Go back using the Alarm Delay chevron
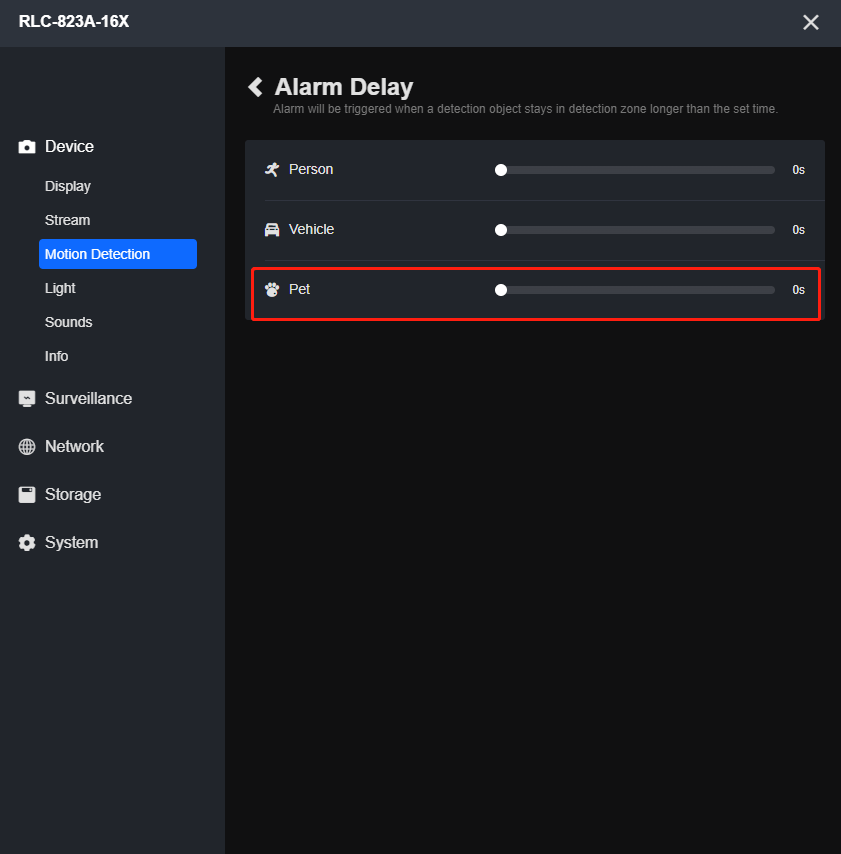The width and height of the screenshot is (841, 854). (255, 87)
